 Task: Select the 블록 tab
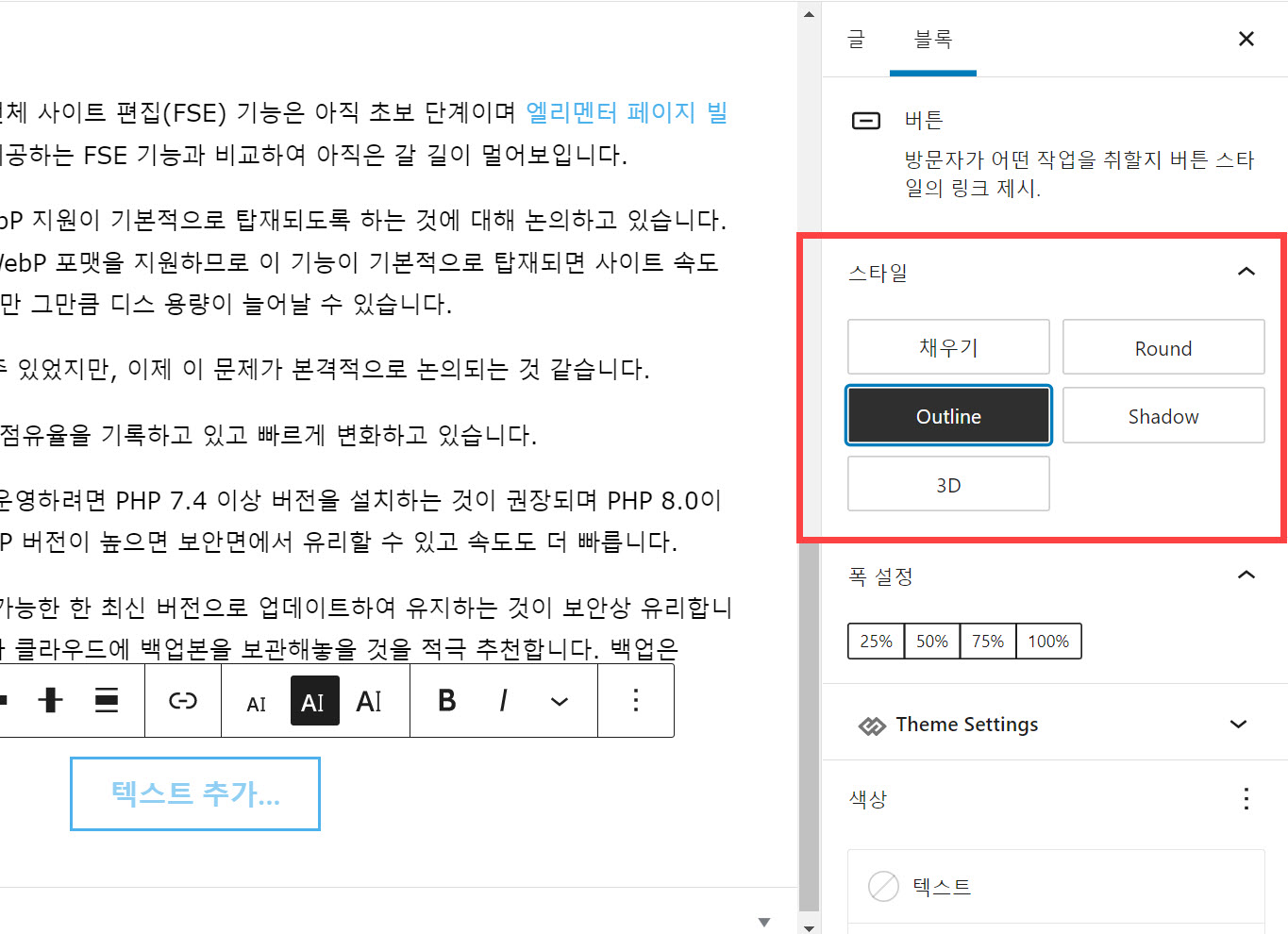pos(932,40)
